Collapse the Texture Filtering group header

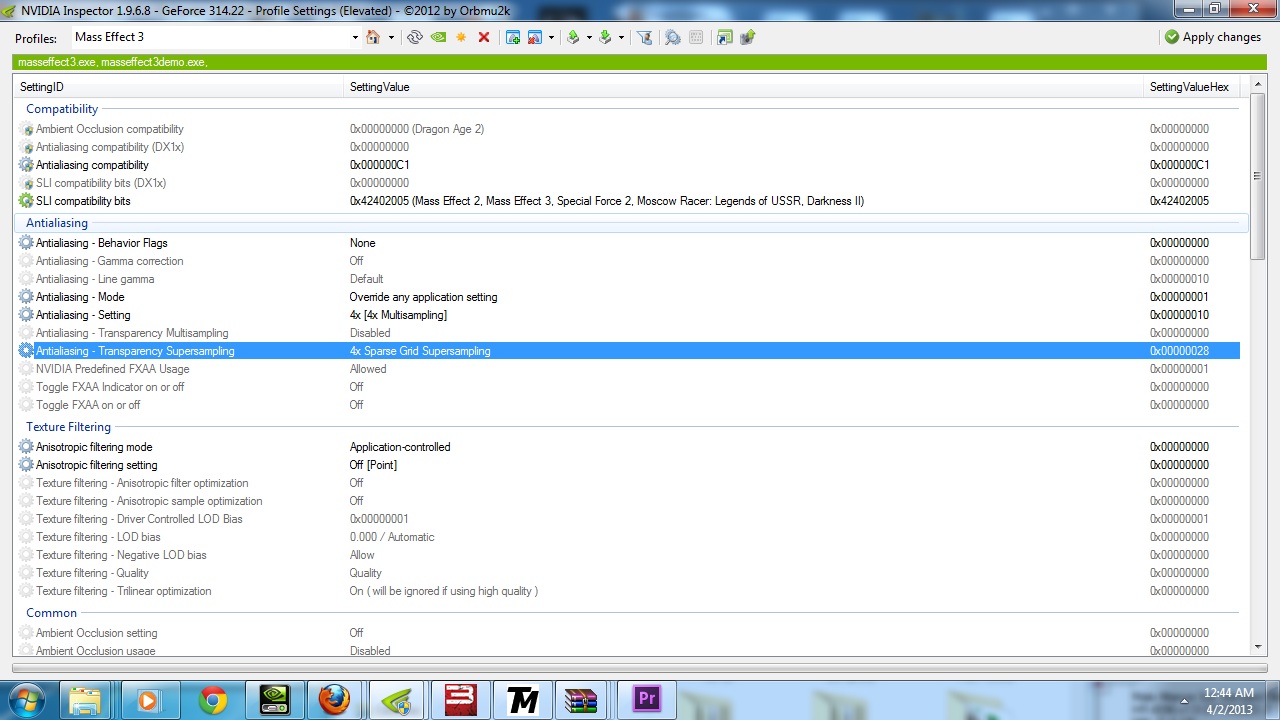(68, 427)
